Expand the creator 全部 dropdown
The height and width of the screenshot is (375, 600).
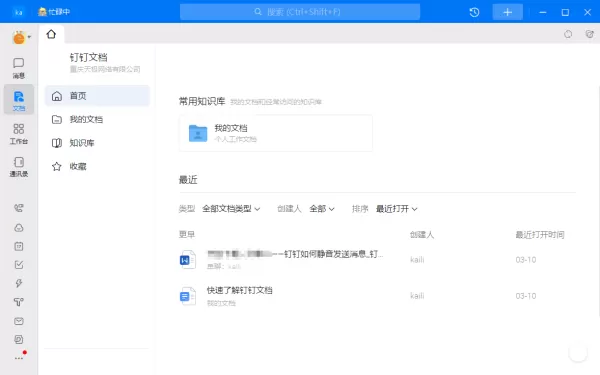point(322,209)
